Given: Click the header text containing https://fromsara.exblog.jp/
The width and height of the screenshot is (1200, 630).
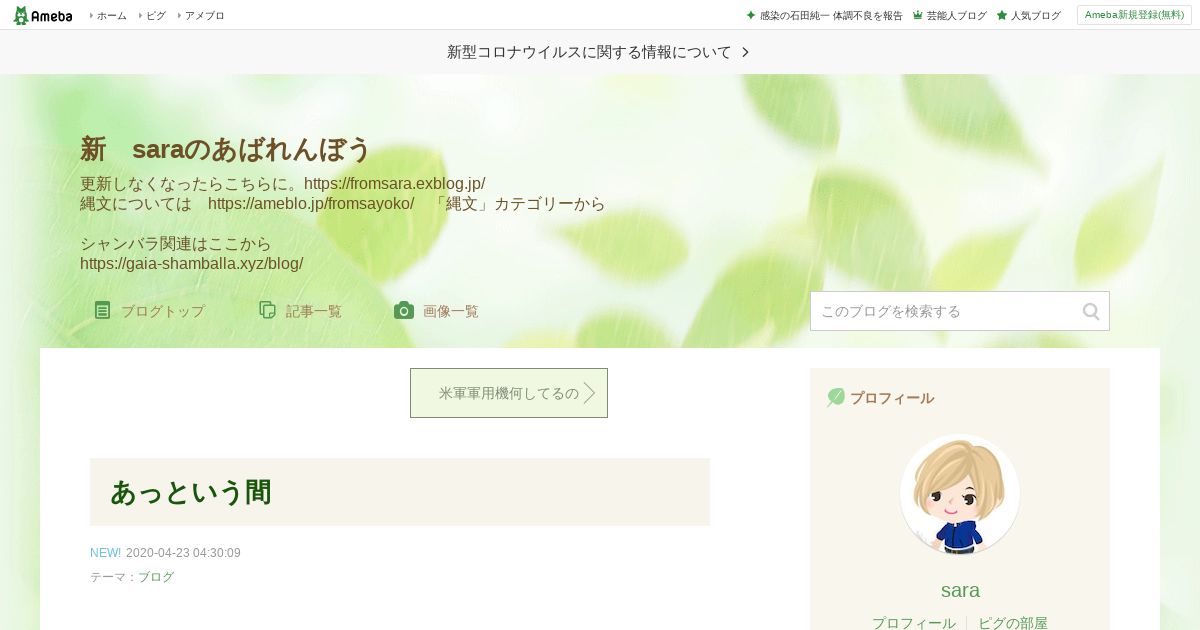Looking at the screenshot, I should pyautogui.click(x=283, y=184).
